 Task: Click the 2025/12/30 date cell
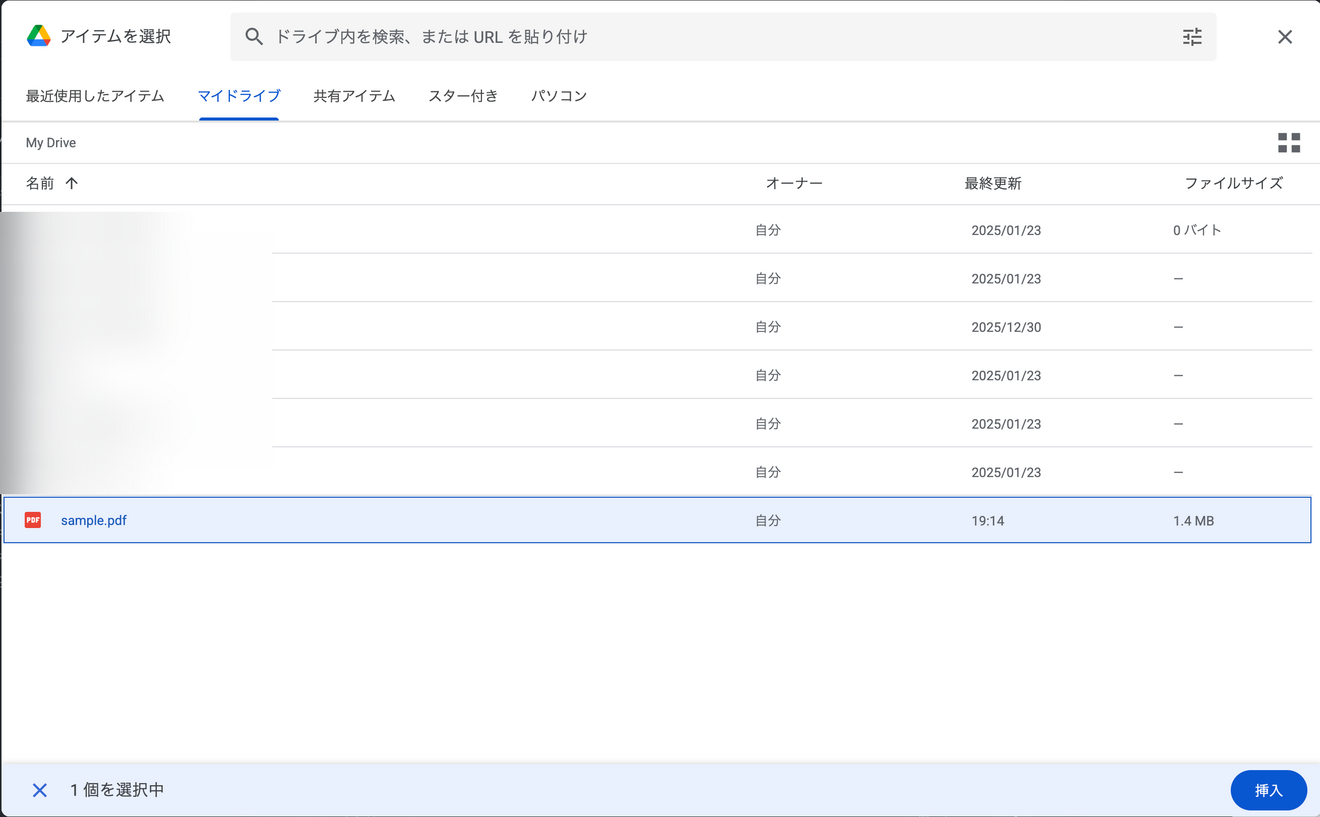click(x=1006, y=327)
